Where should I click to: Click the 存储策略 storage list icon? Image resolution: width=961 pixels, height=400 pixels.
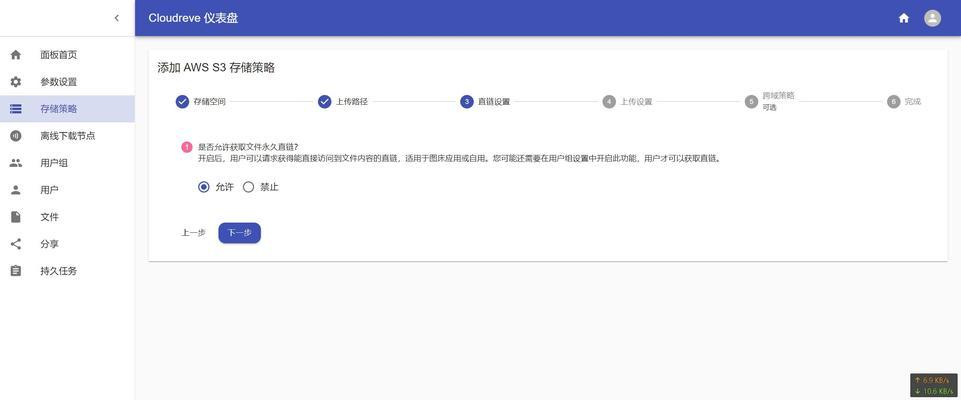(16, 108)
